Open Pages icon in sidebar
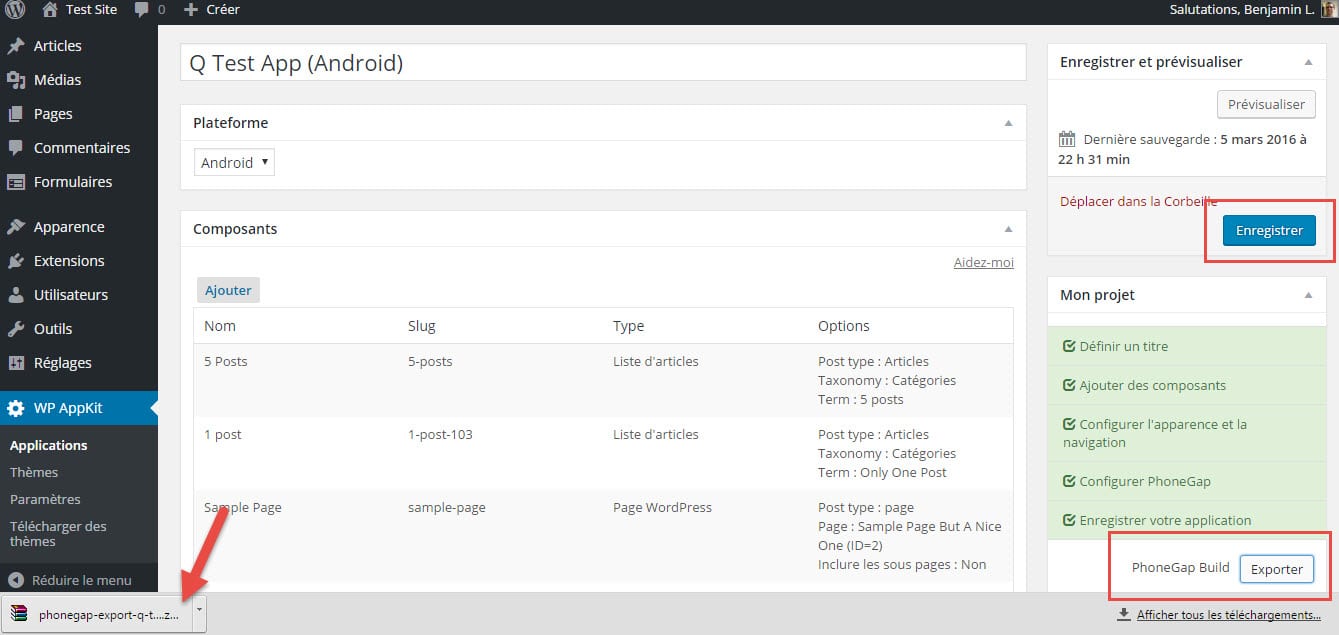Viewport: 1339px width, 635px height. (16, 114)
